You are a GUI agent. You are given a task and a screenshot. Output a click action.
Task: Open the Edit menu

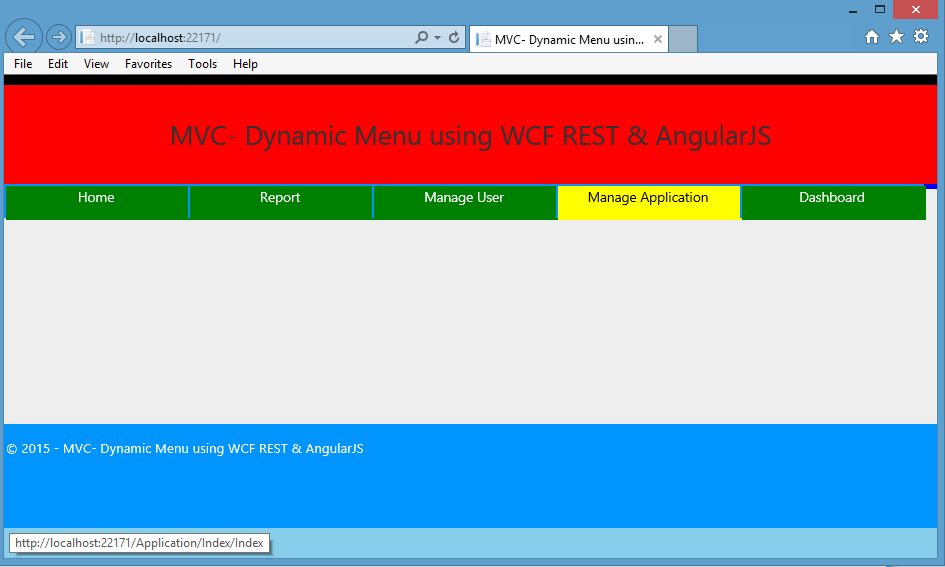tap(58, 64)
